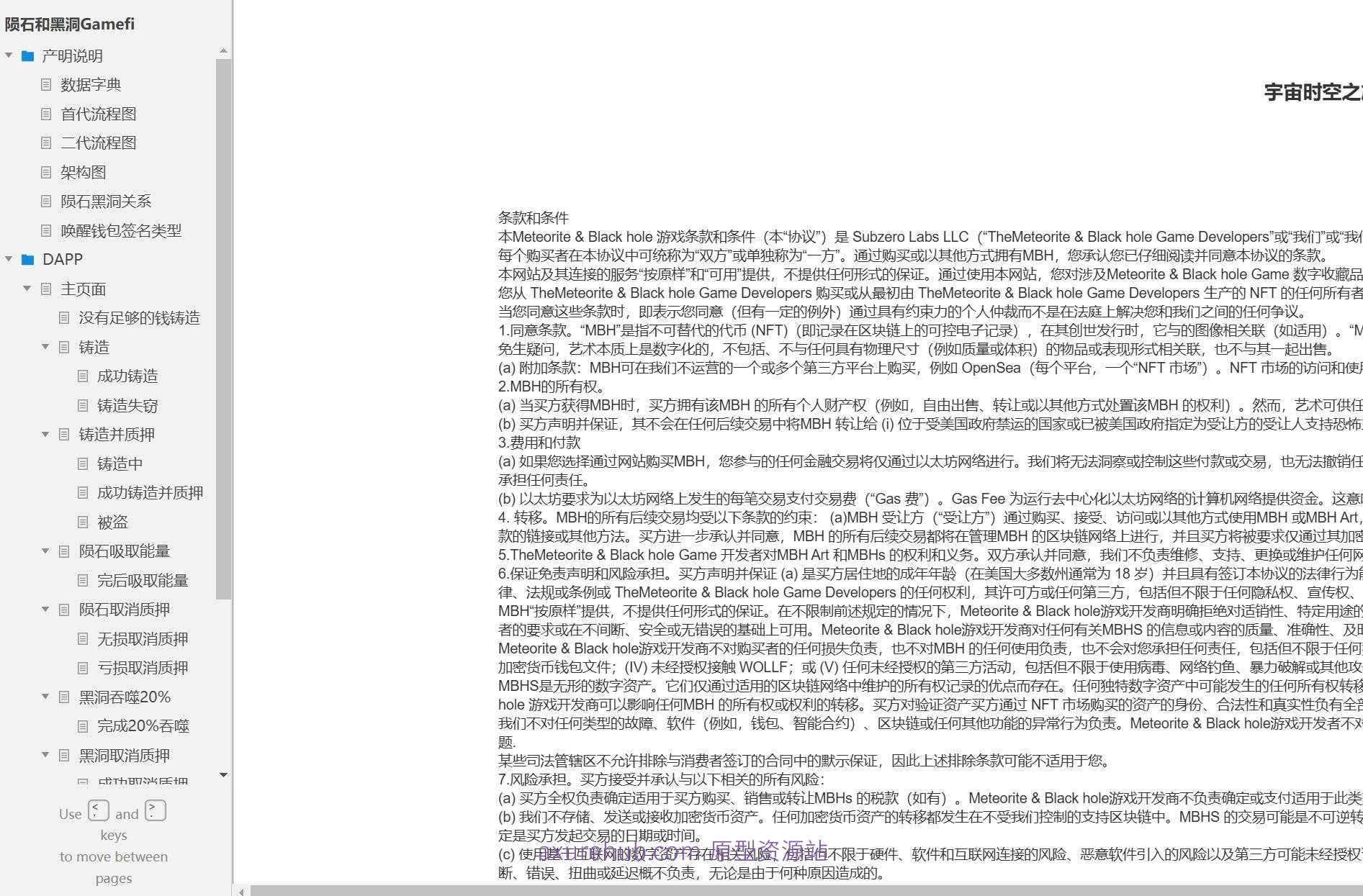Screen dimensions: 1363x896
Task: Click the sidebar scrollbar down arrow
Action: (223, 775)
